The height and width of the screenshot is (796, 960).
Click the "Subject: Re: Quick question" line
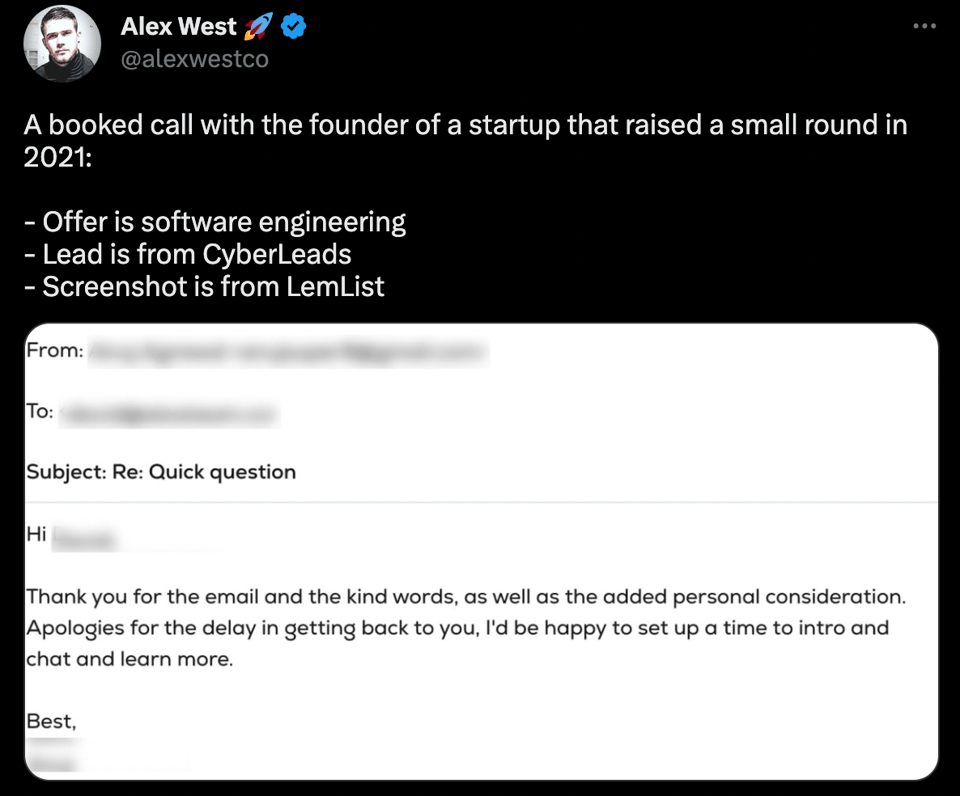(x=161, y=471)
